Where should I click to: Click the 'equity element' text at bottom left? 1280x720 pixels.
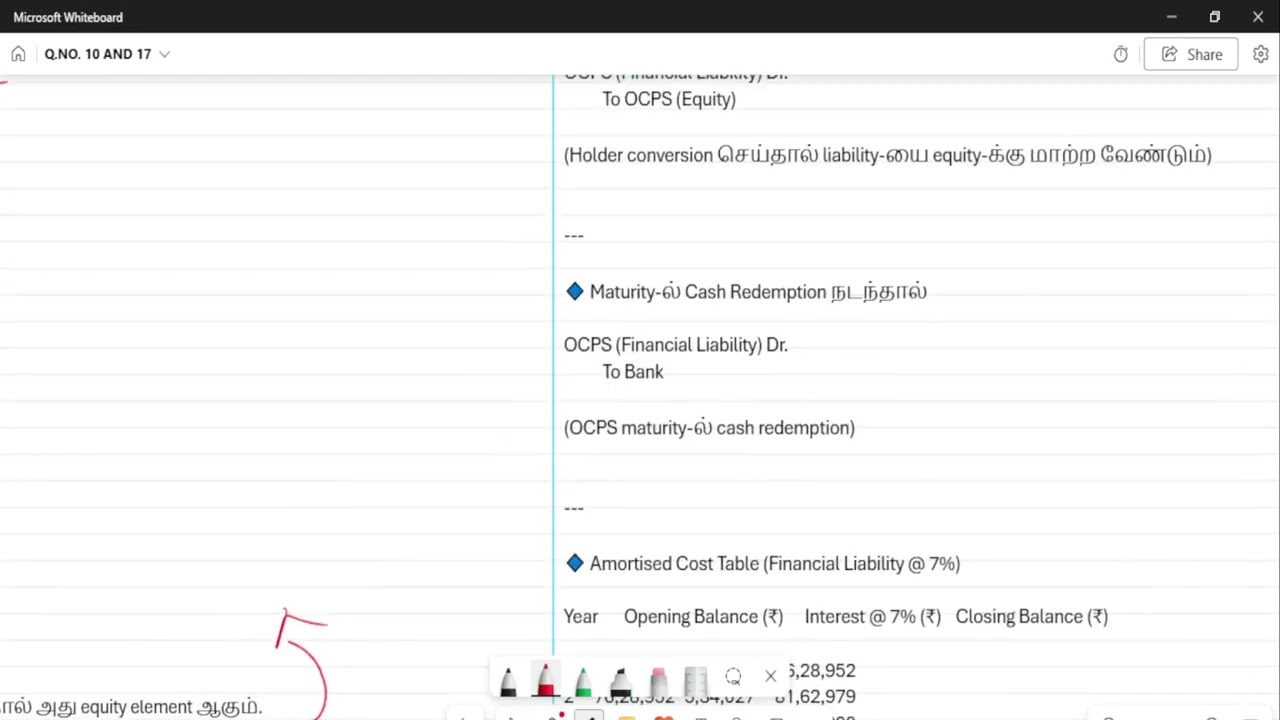pyautogui.click(x=136, y=707)
